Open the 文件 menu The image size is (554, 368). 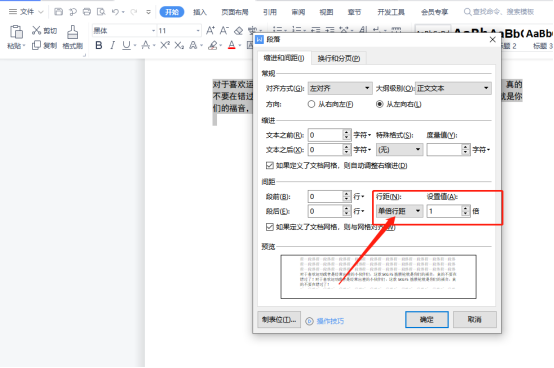point(27,12)
